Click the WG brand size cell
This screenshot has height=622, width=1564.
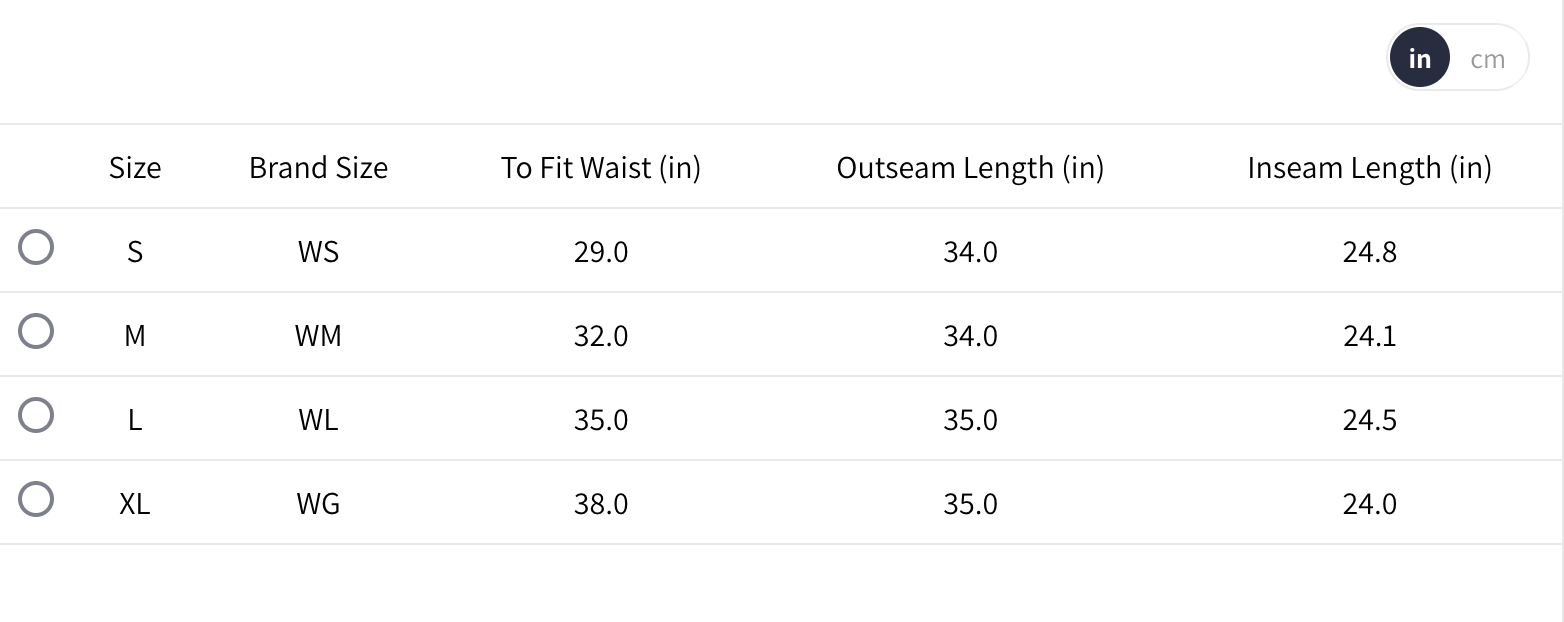point(318,503)
